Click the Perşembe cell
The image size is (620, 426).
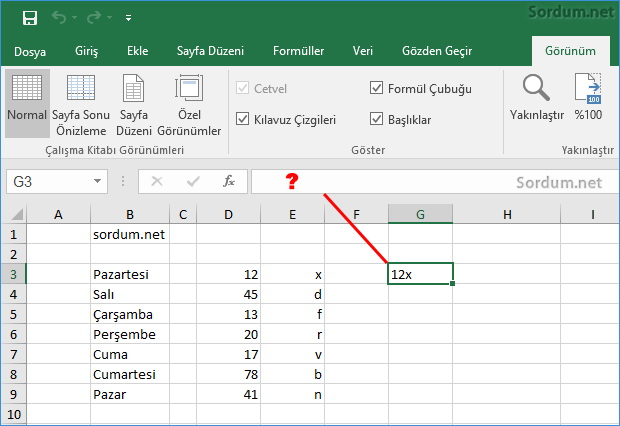[x=130, y=334]
